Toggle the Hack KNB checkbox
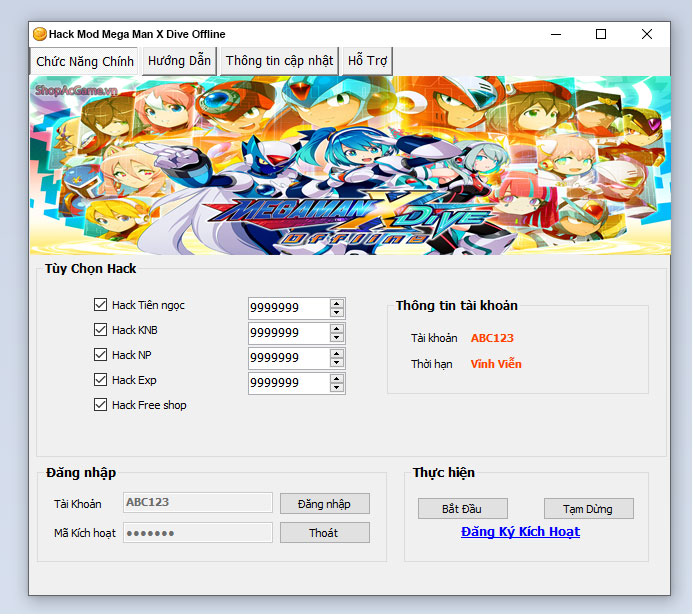Image resolution: width=693 pixels, height=616 pixels. [100, 330]
